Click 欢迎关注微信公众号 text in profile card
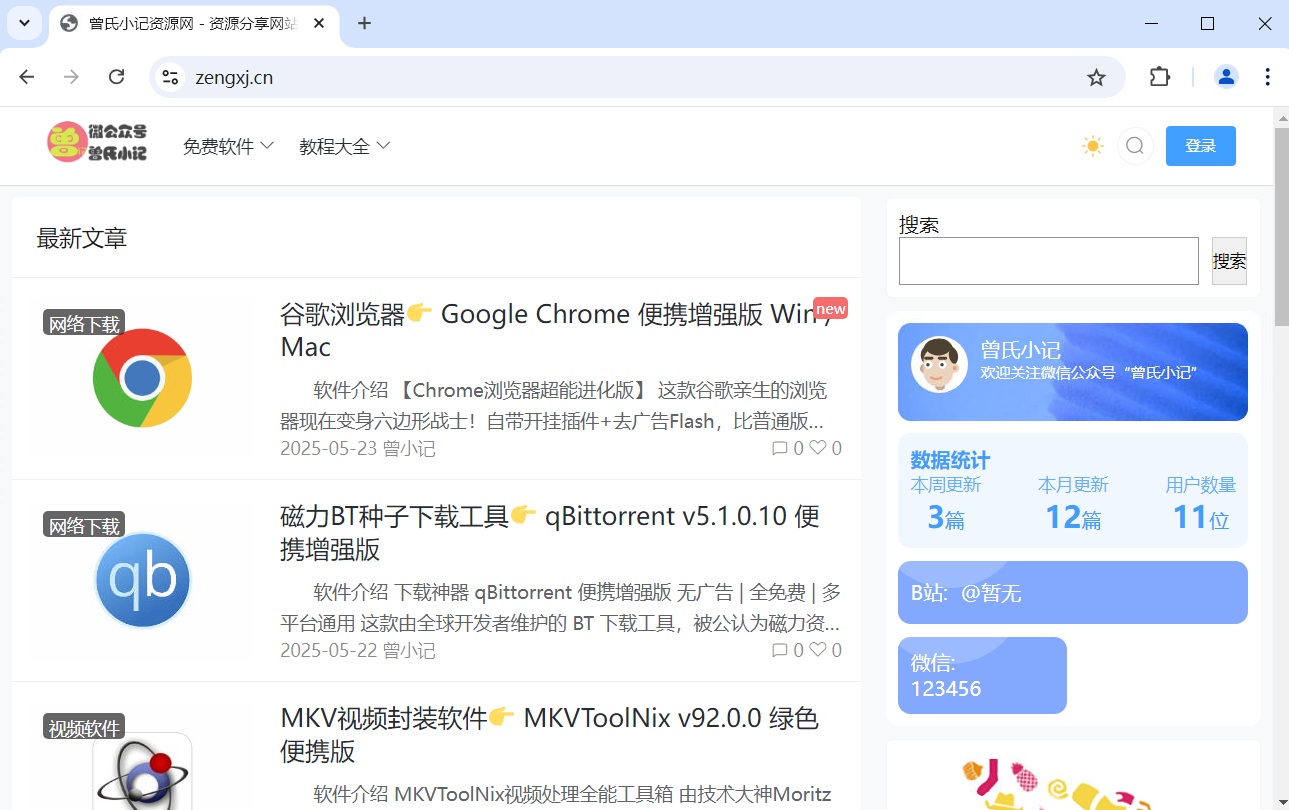1289x810 pixels. click(1089, 372)
